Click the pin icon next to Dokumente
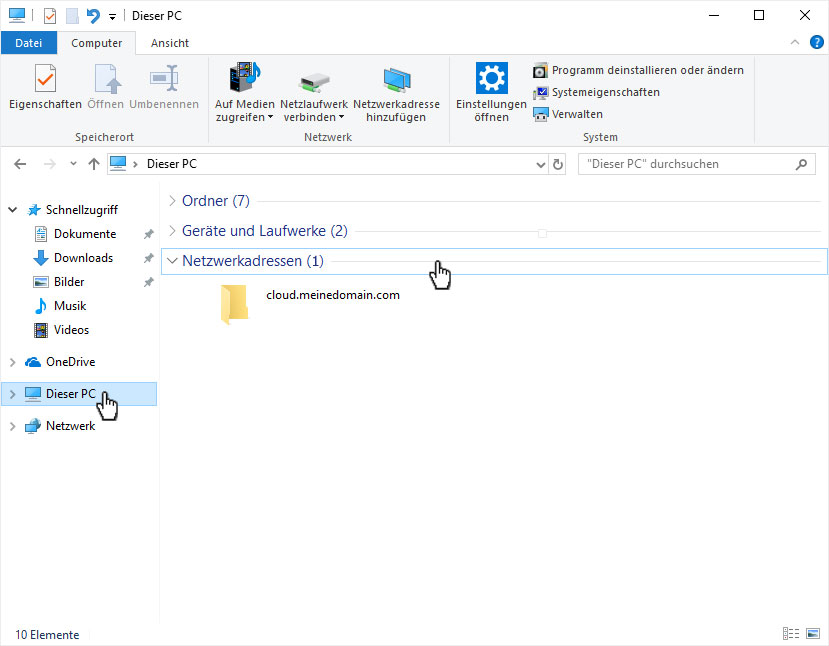 click(149, 234)
